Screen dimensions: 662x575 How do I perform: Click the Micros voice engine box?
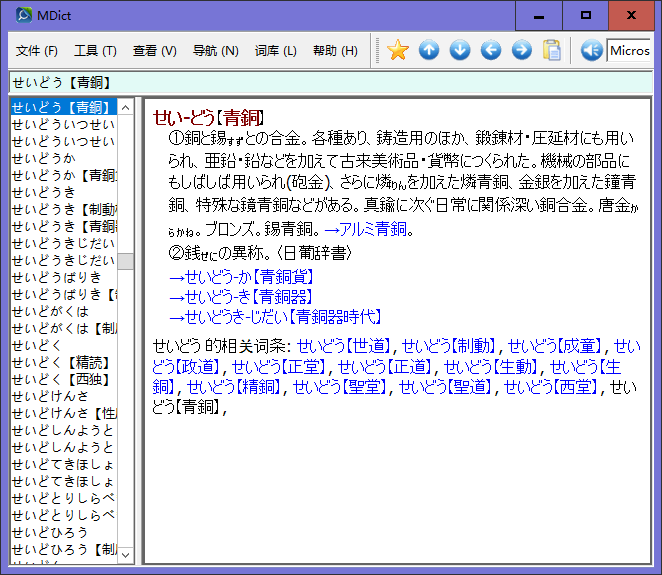point(629,50)
